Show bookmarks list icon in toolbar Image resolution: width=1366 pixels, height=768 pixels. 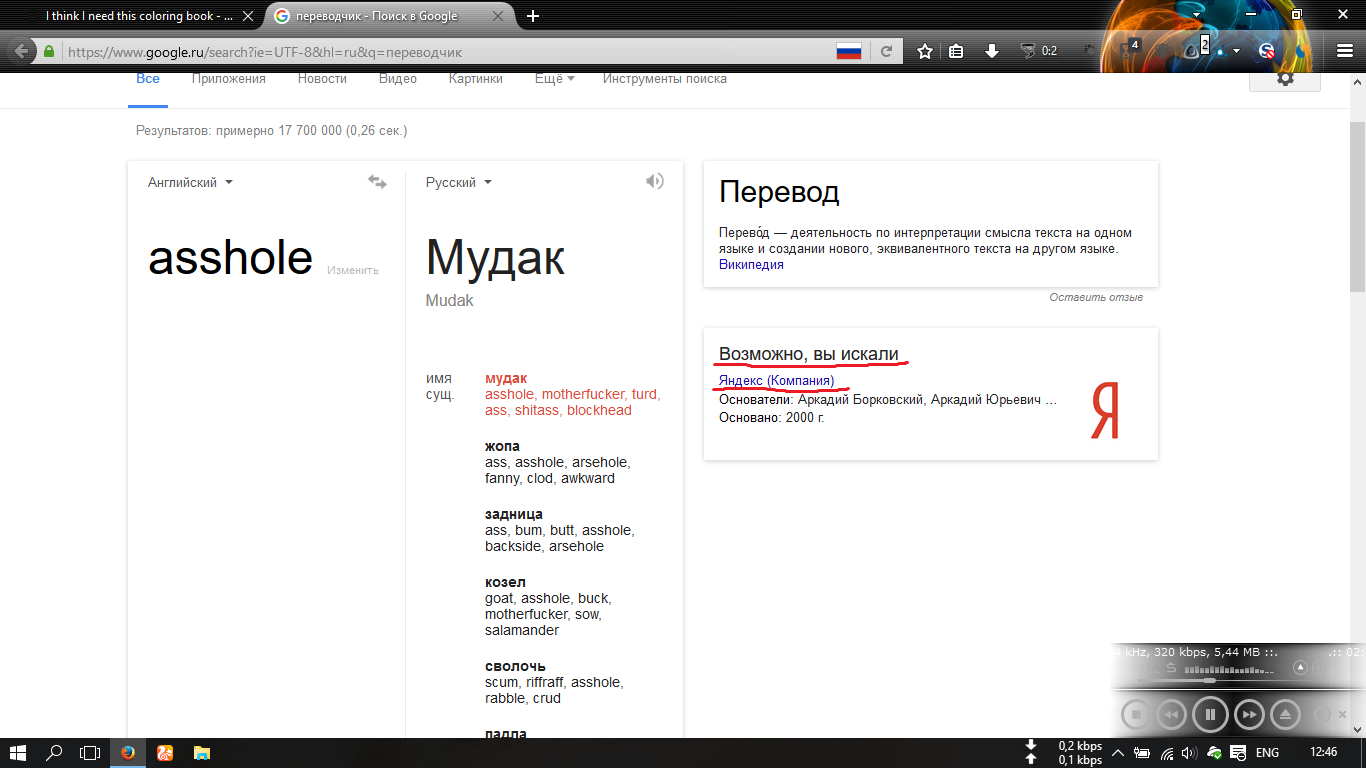956,51
